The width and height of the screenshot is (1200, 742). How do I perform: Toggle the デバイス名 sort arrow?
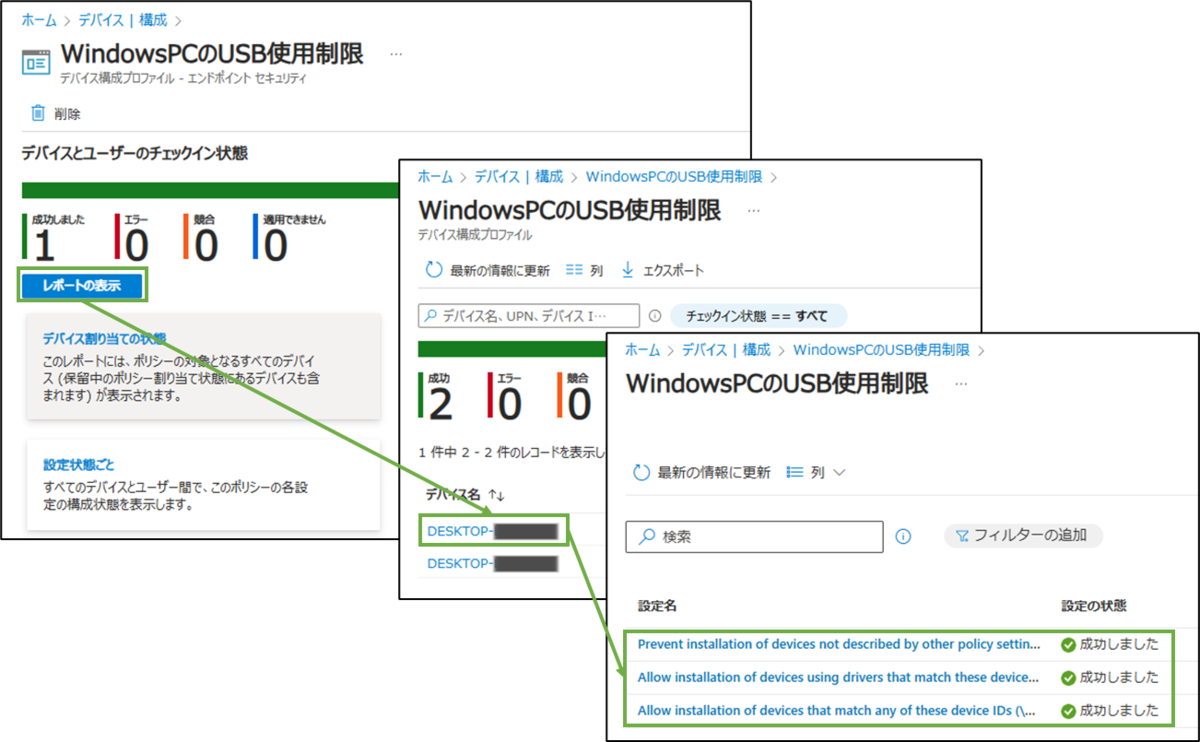tap(497, 492)
